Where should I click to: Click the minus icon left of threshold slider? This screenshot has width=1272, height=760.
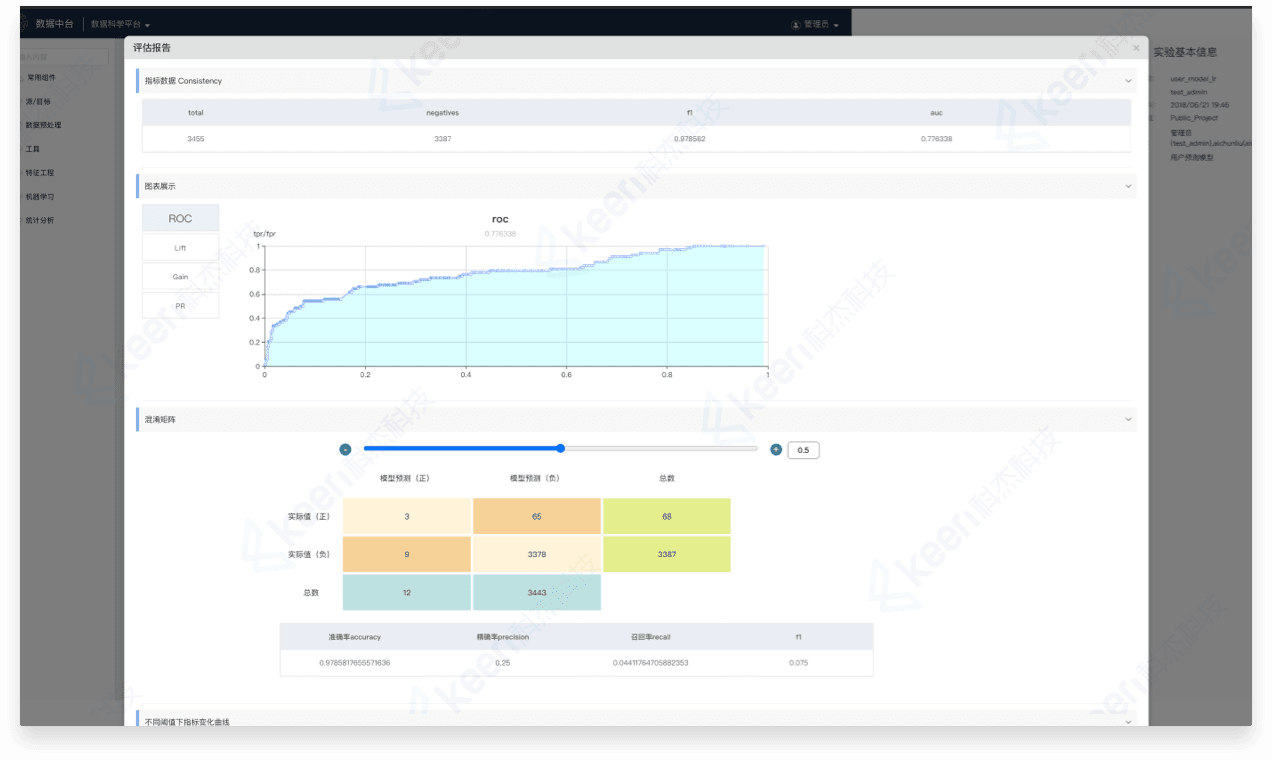(x=345, y=450)
